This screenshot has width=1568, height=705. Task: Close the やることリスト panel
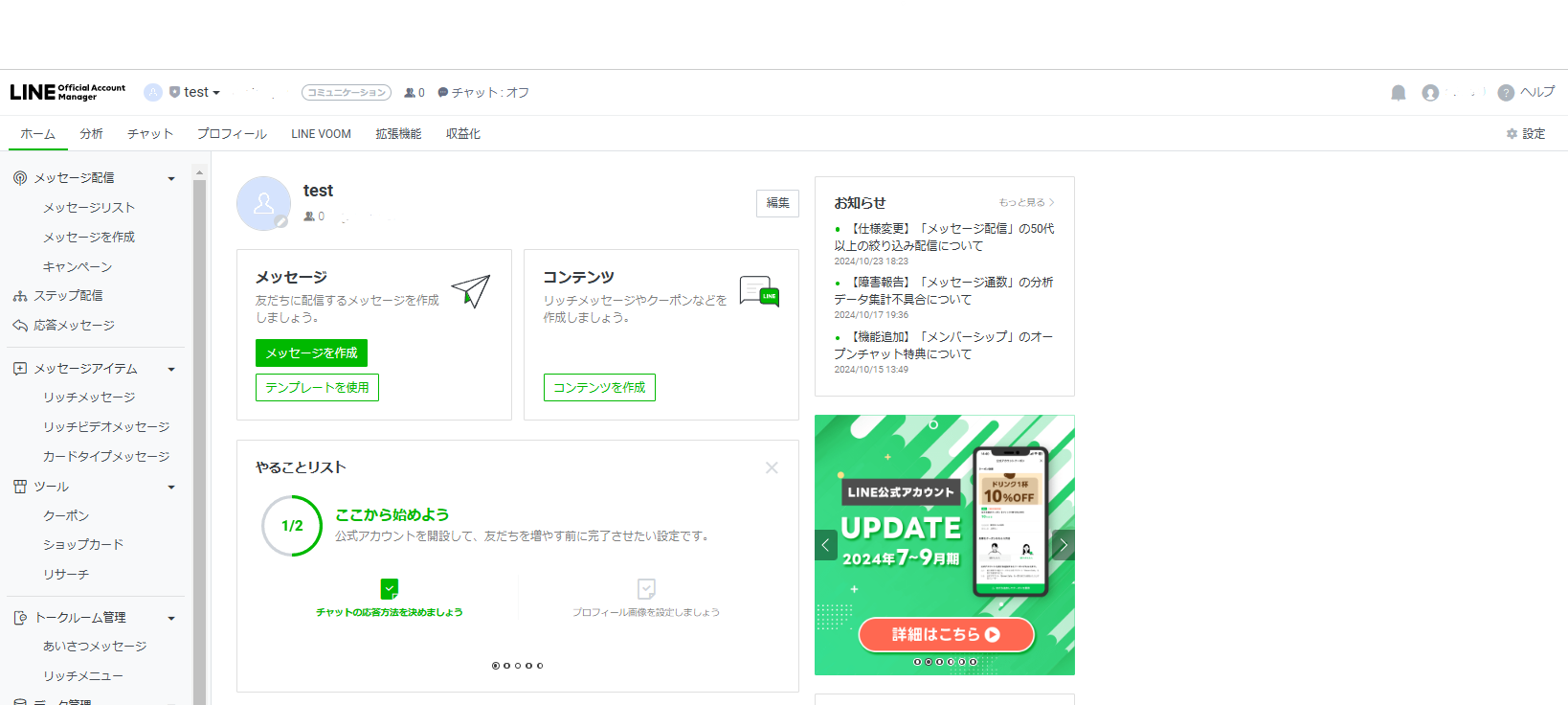click(772, 467)
